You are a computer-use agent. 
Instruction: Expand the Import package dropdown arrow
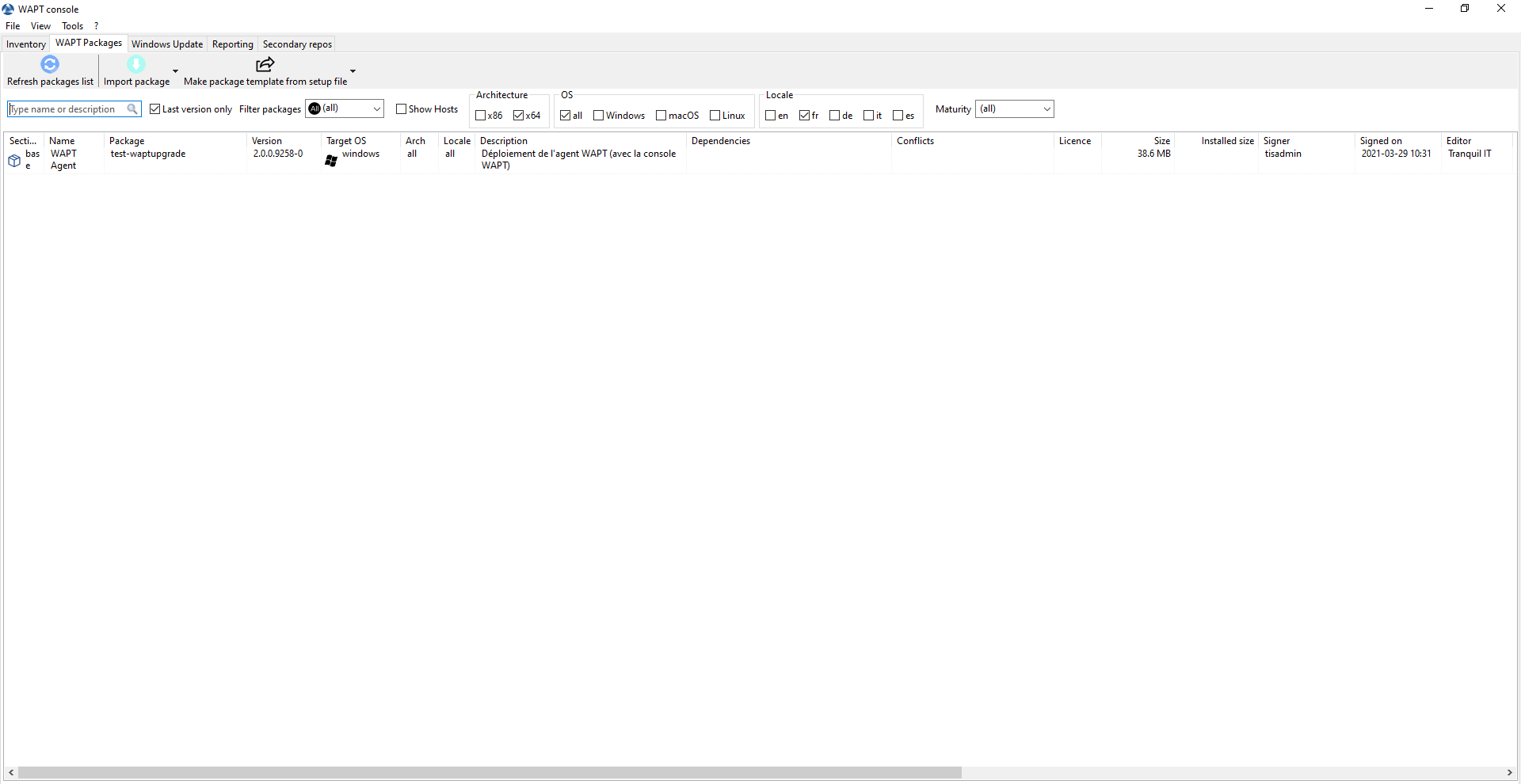coord(175,71)
